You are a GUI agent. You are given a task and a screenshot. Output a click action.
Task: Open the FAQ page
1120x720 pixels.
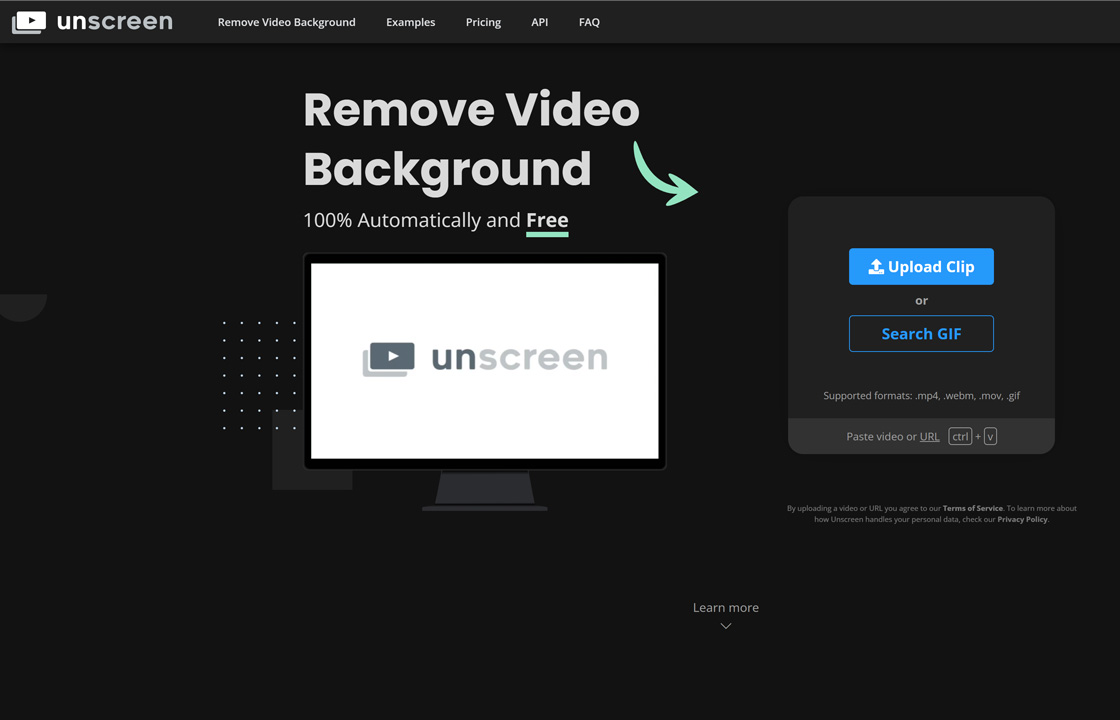tap(589, 22)
